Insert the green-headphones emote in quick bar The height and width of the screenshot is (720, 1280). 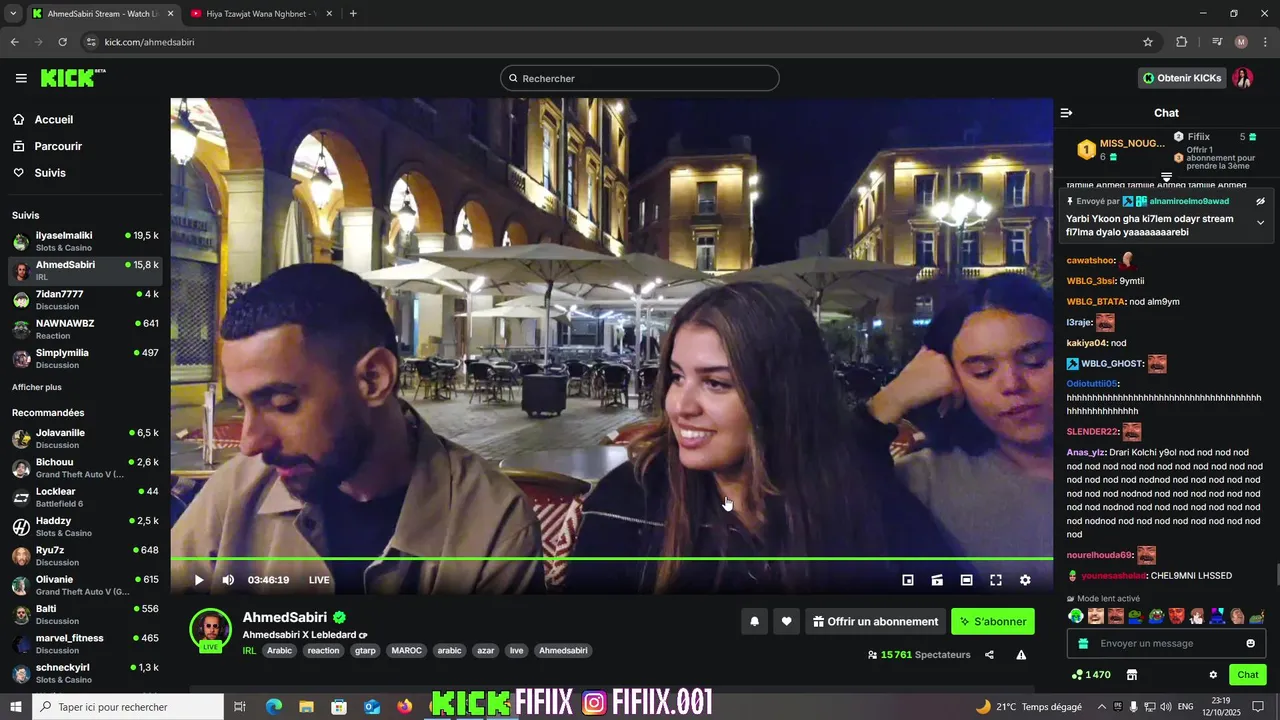point(1076,616)
